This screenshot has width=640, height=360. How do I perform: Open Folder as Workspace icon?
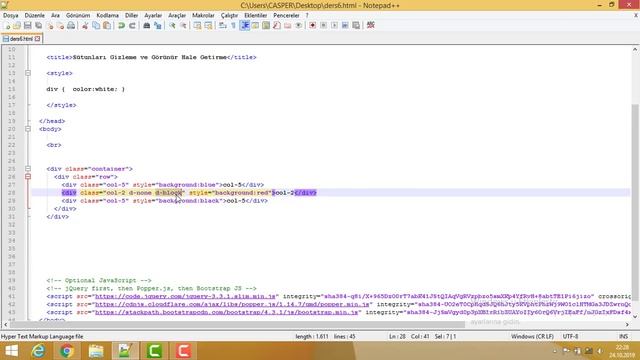pyautogui.click(x=288, y=25)
